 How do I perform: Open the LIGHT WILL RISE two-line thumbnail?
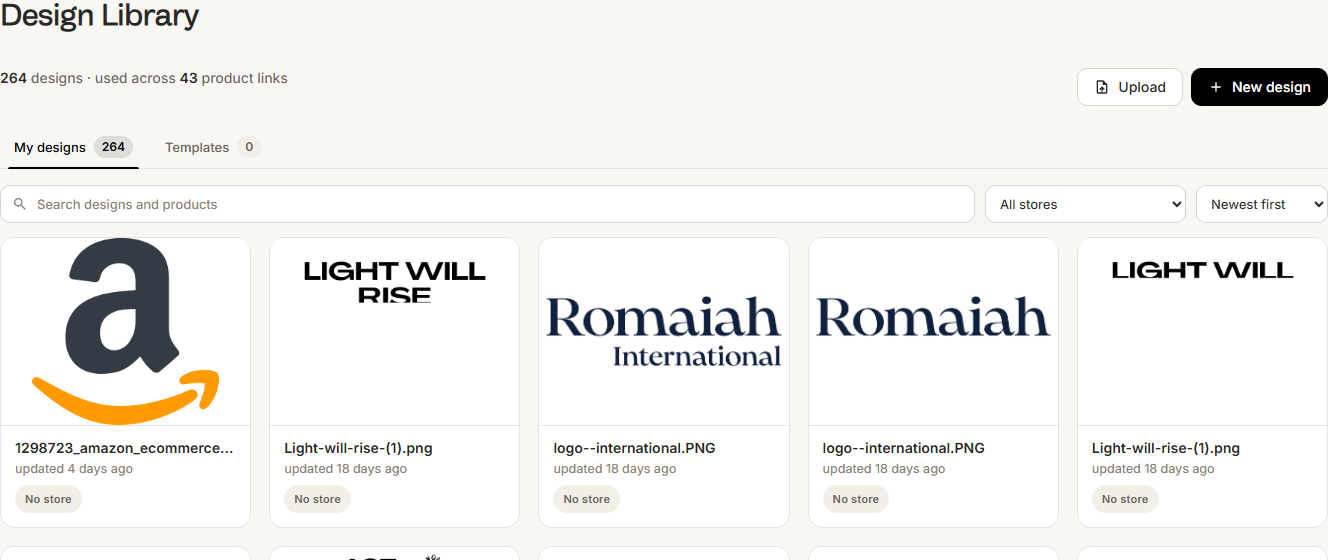tap(394, 331)
